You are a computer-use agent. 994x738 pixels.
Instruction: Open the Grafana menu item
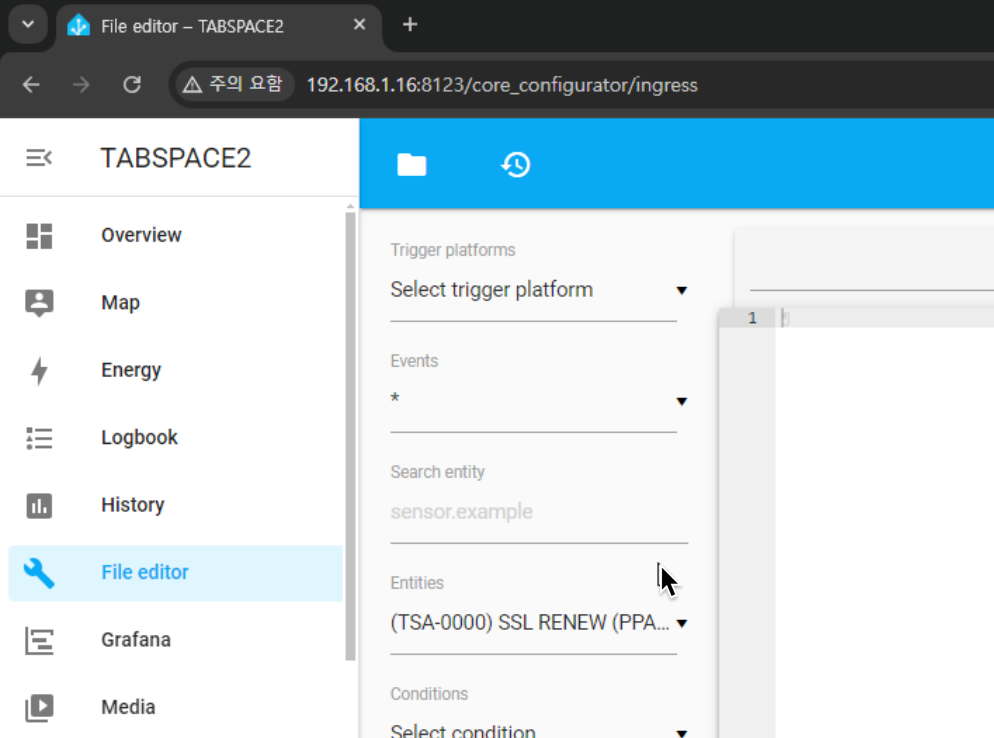point(176,640)
